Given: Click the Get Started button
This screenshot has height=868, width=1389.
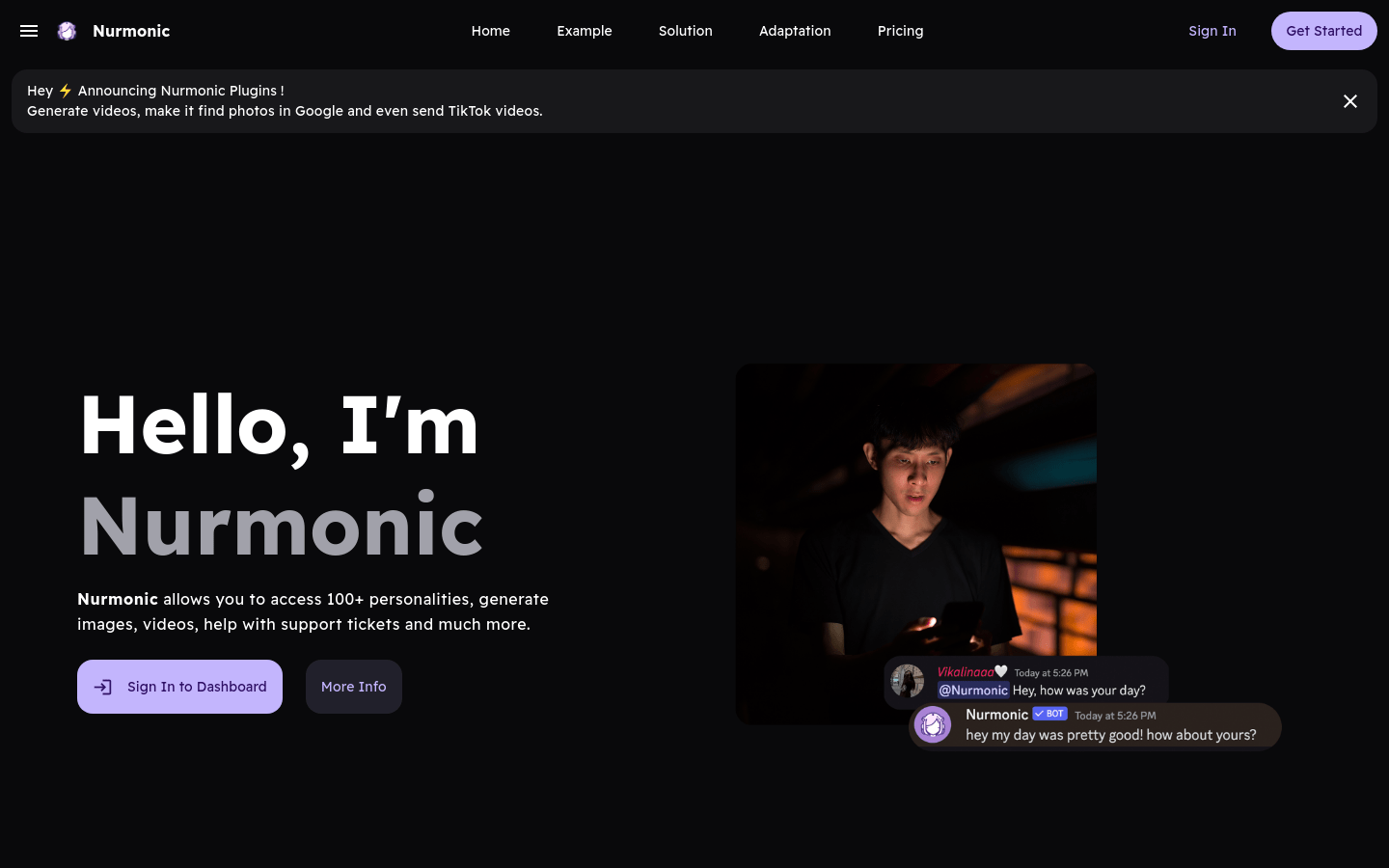Looking at the screenshot, I should tap(1323, 31).
